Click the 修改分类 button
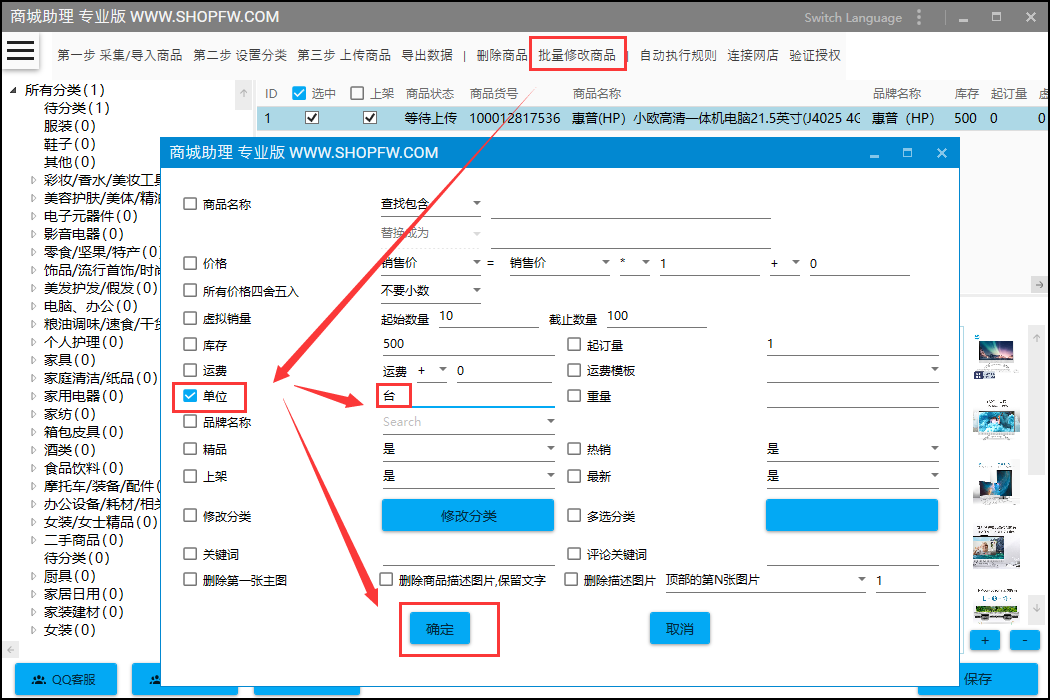The image size is (1050, 700). pyautogui.click(x=468, y=516)
